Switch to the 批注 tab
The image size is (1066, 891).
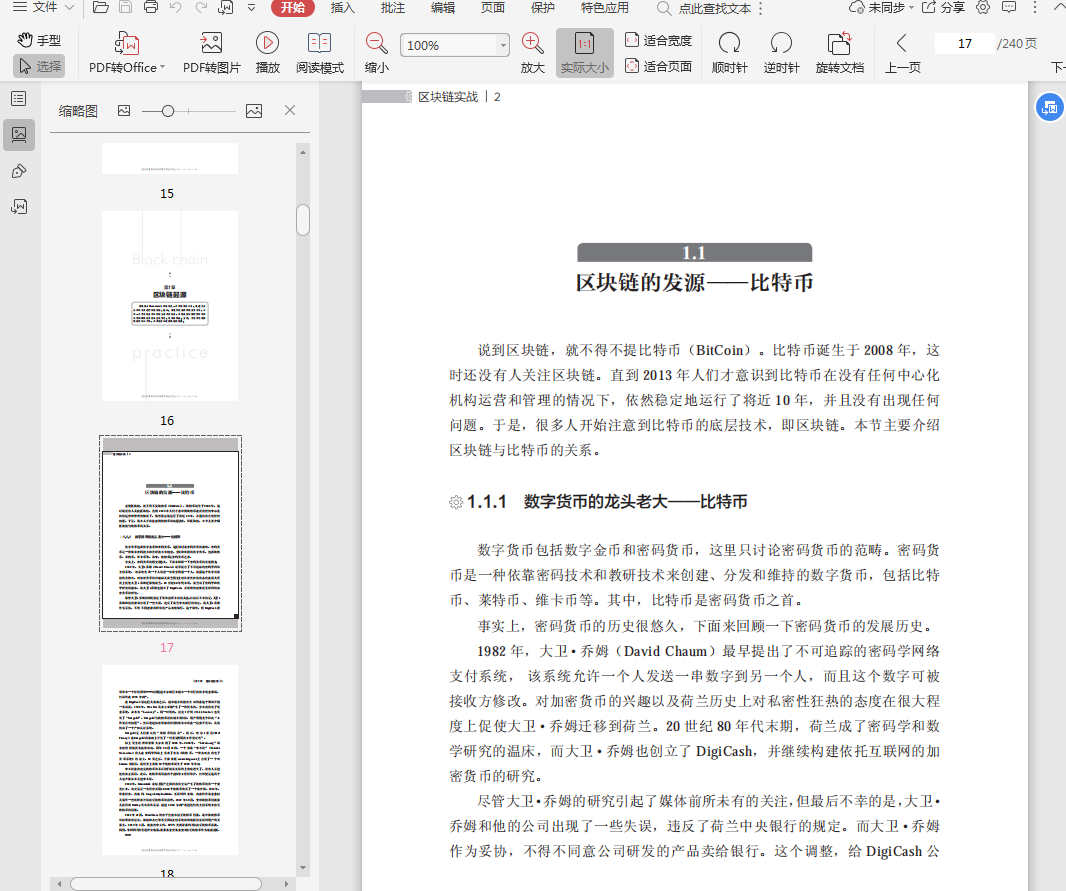[x=393, y=7]
